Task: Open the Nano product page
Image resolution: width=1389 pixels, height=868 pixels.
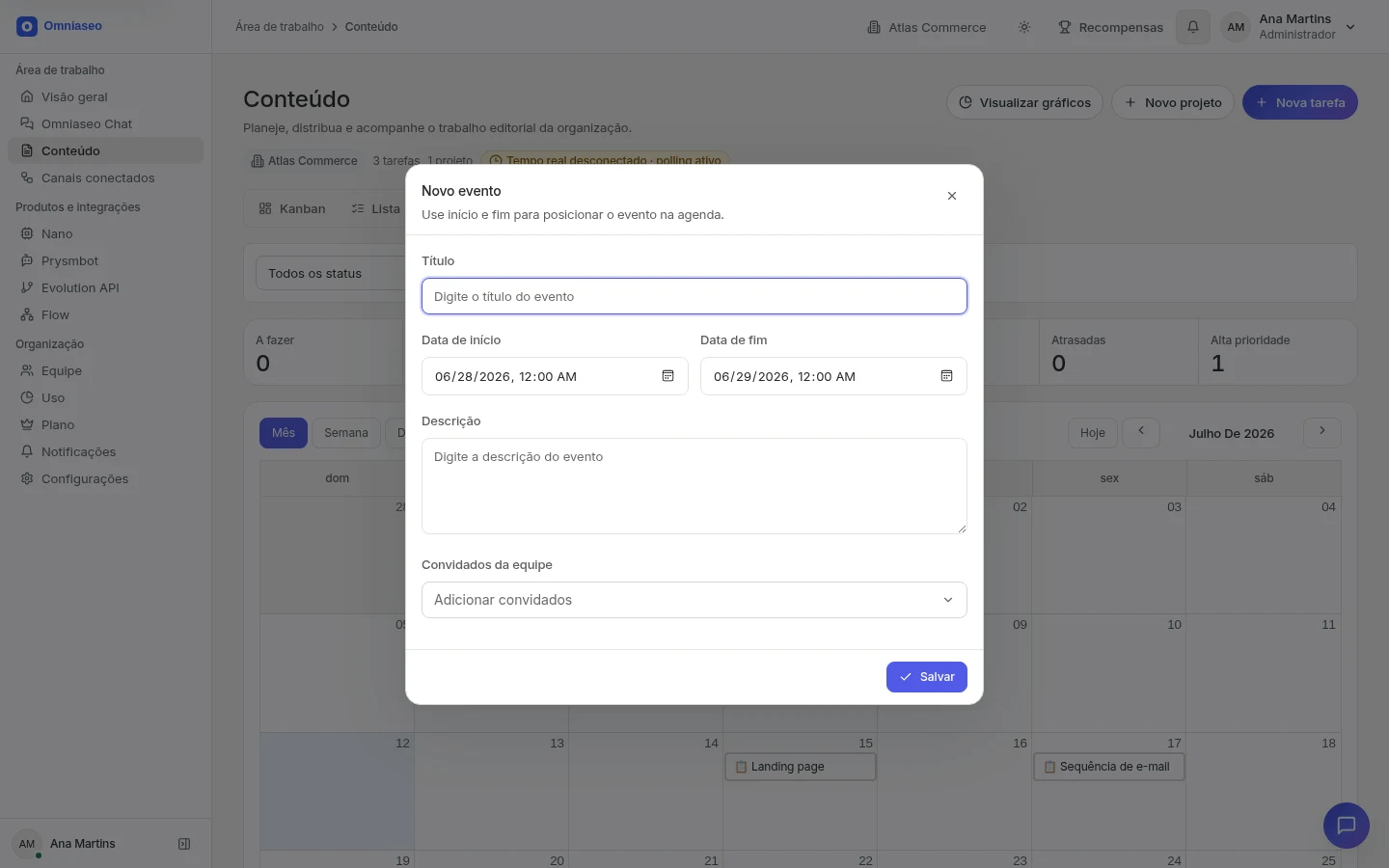Action: click(105, 233)
